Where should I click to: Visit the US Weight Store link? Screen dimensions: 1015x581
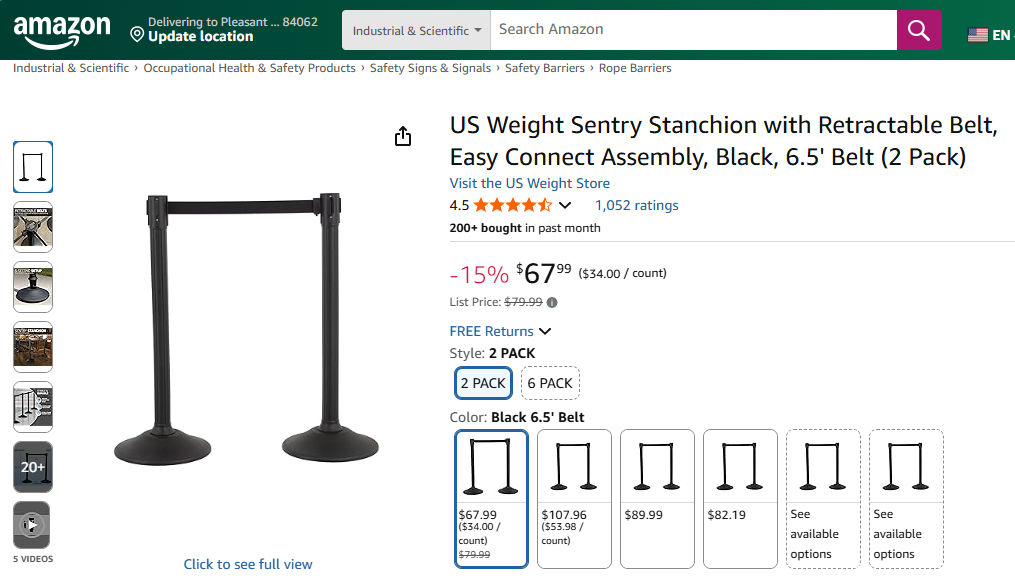coord(529,183)
